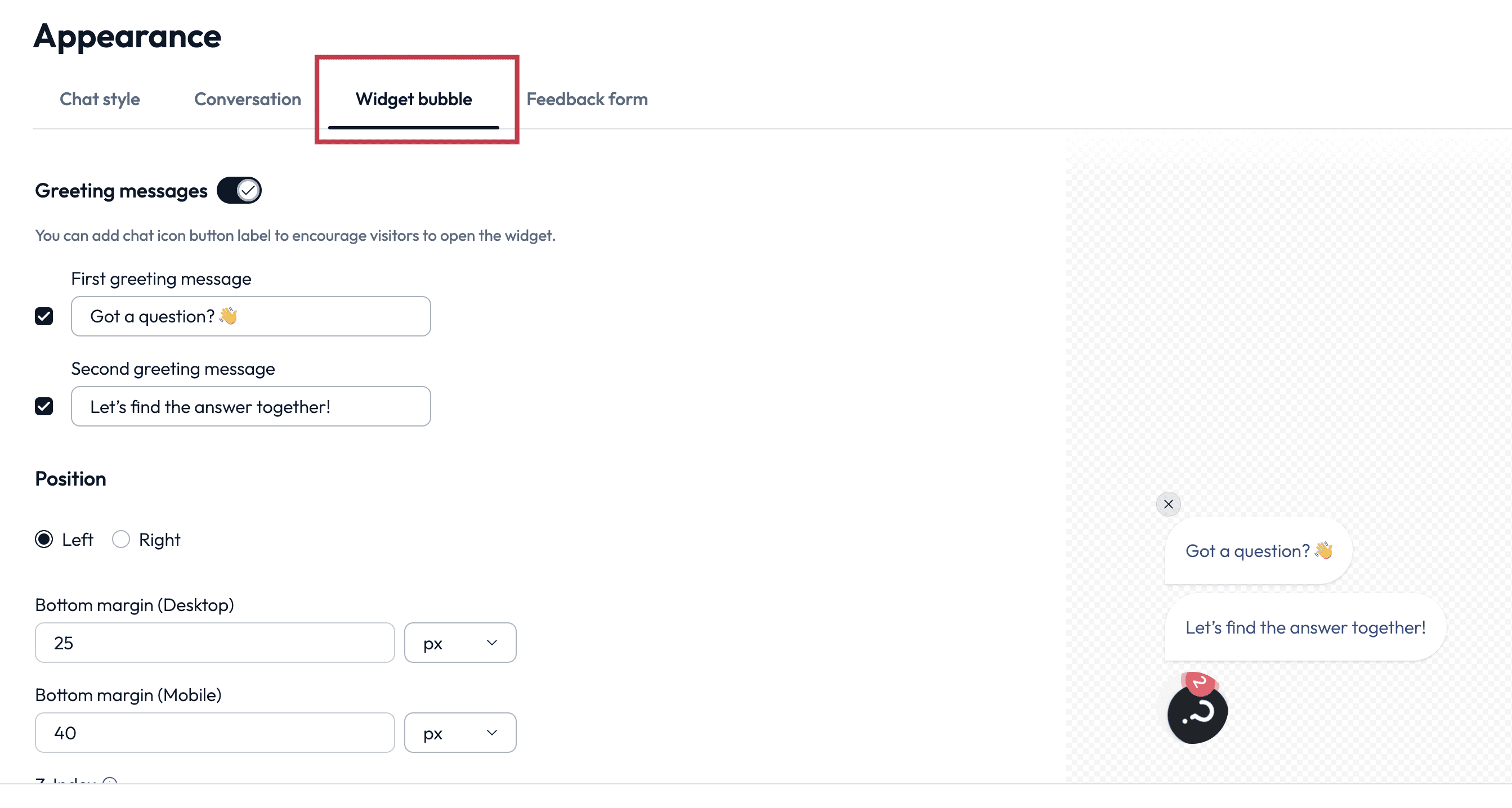Click the first greeting message text field
Screen dimensions: 1512x808
251,316
